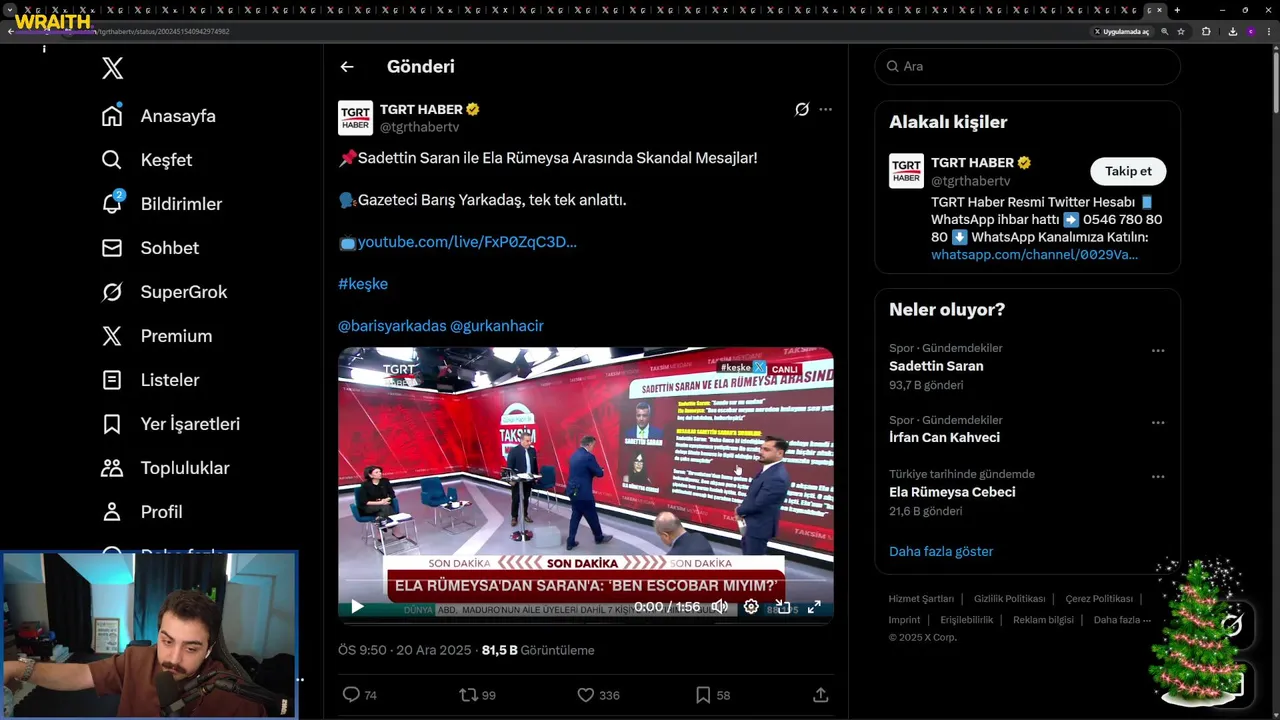
Task: Share the post via share icon
Action: (x=820, y=695)
